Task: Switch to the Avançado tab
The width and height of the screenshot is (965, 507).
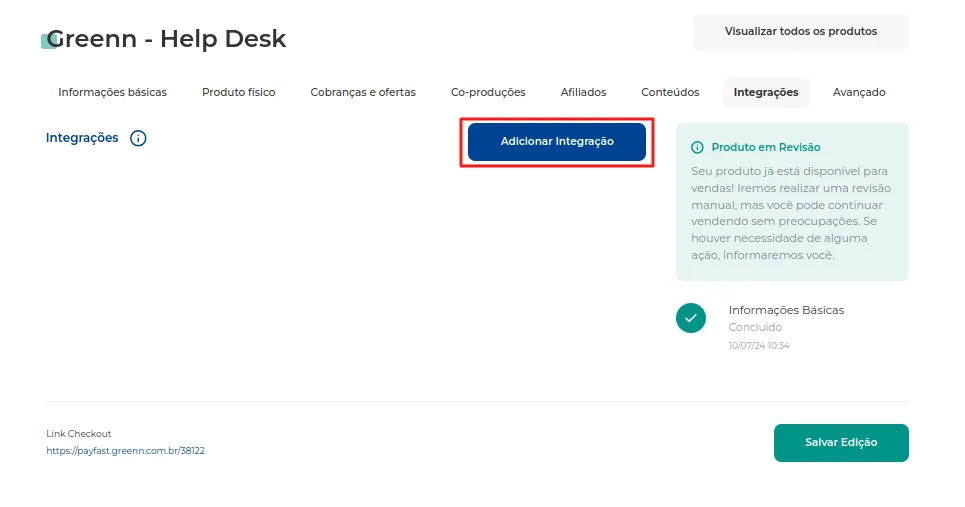Action: (859, 92)
